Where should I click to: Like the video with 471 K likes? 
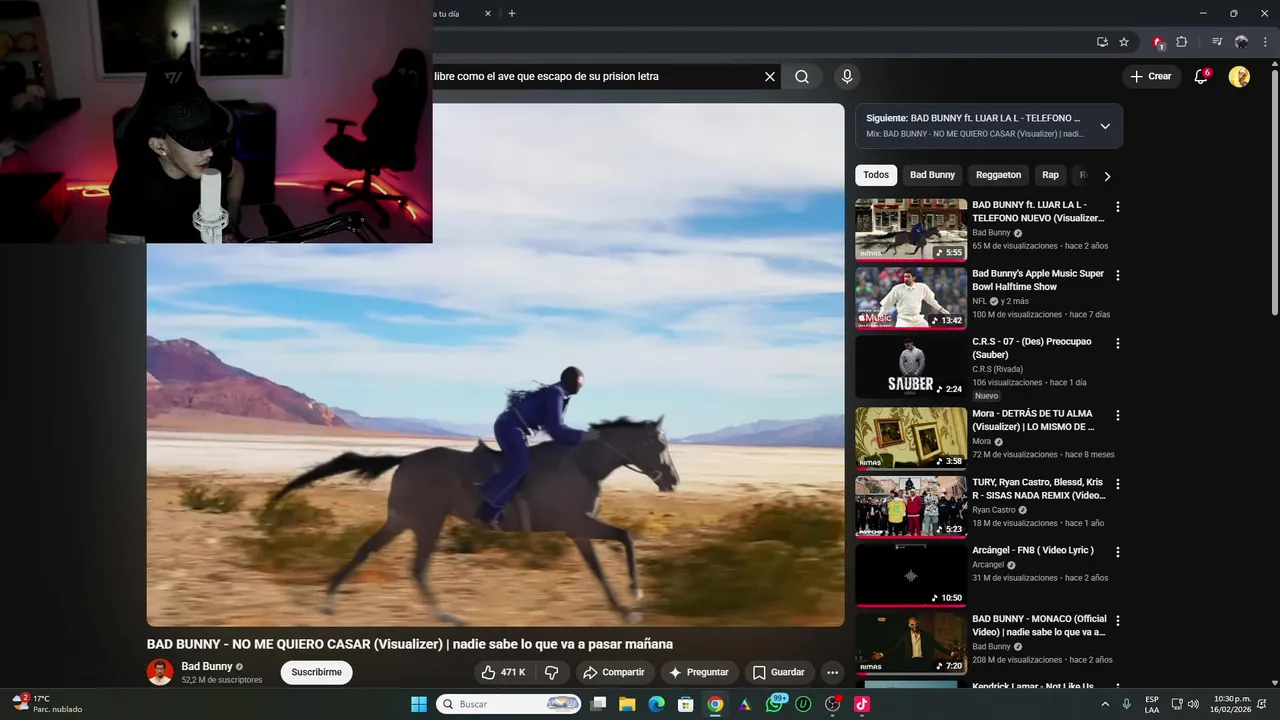[x=503, y=672]
